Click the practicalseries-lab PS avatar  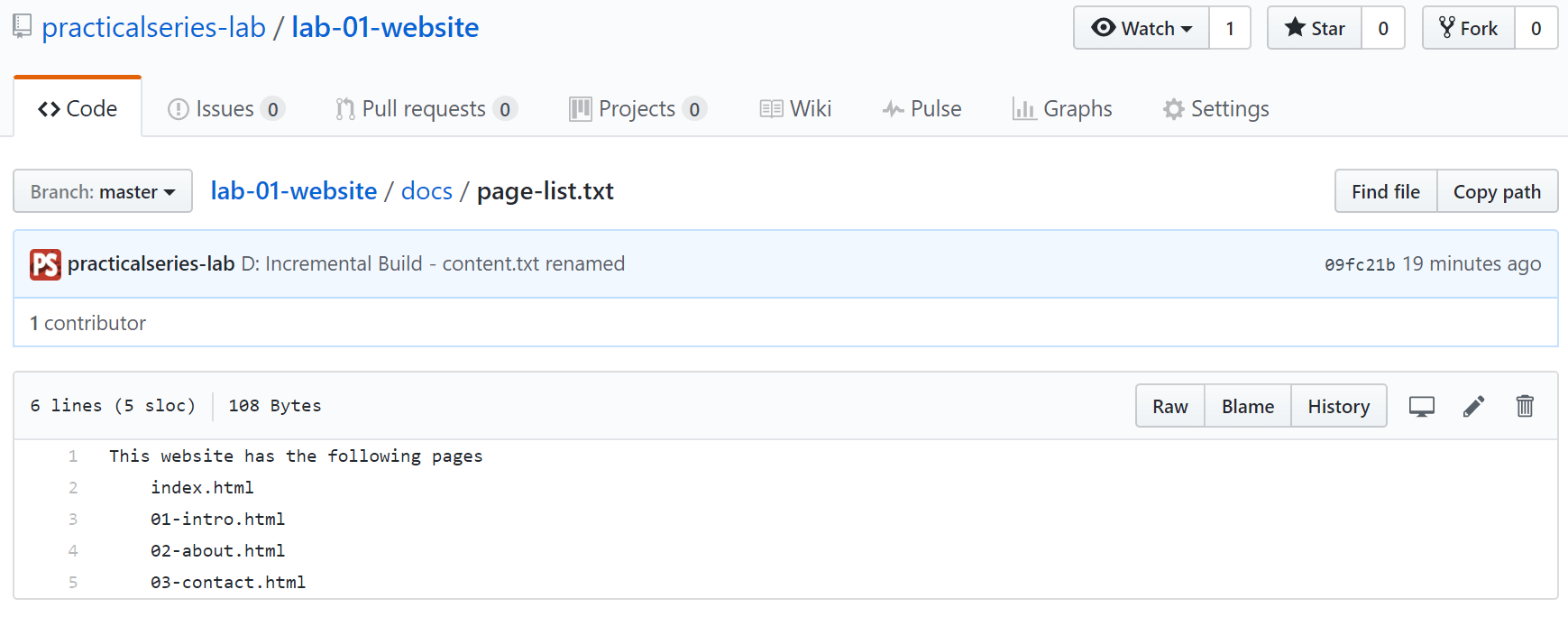(x=45, y=264)
